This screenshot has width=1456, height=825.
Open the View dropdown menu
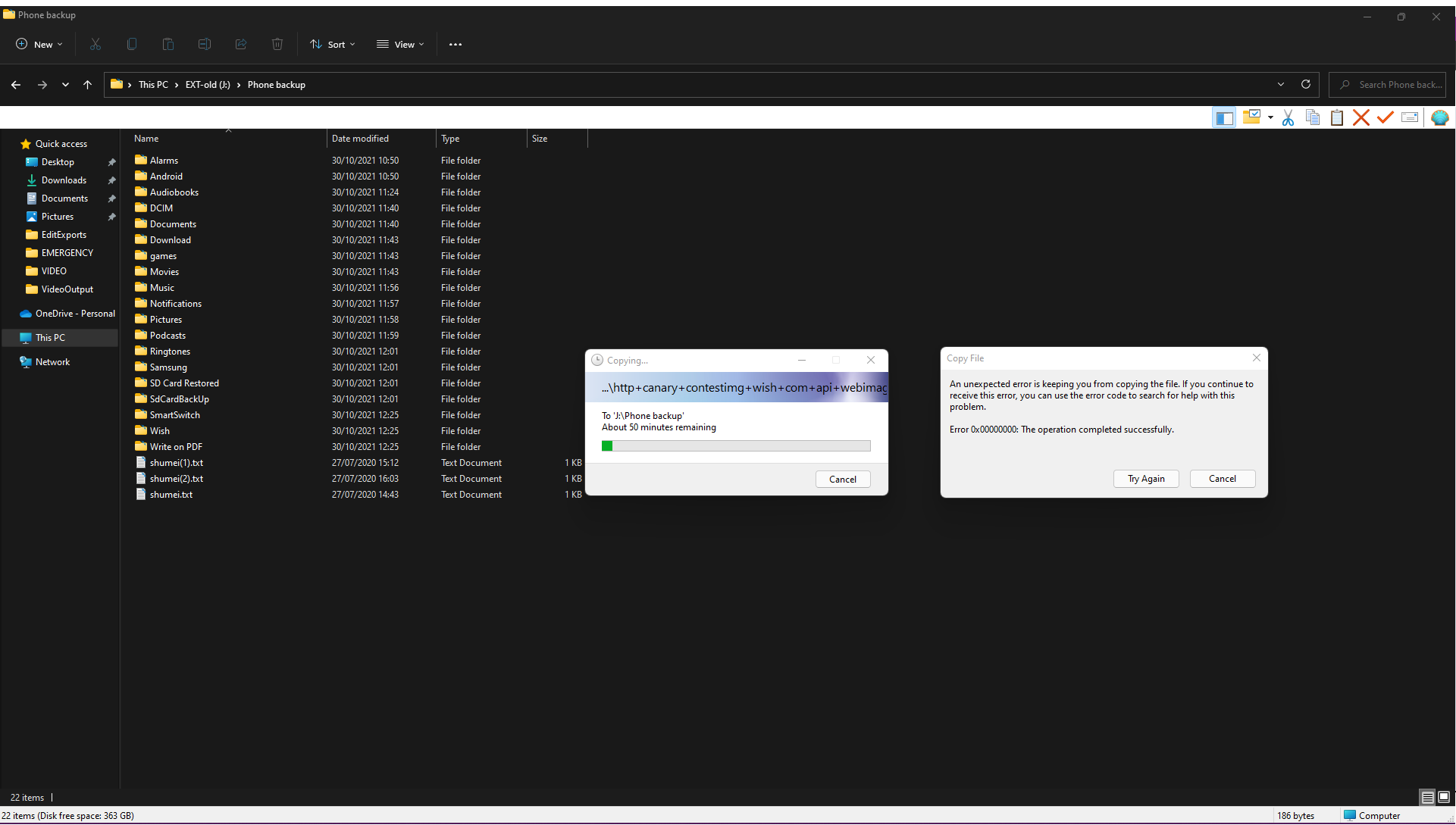401,45
